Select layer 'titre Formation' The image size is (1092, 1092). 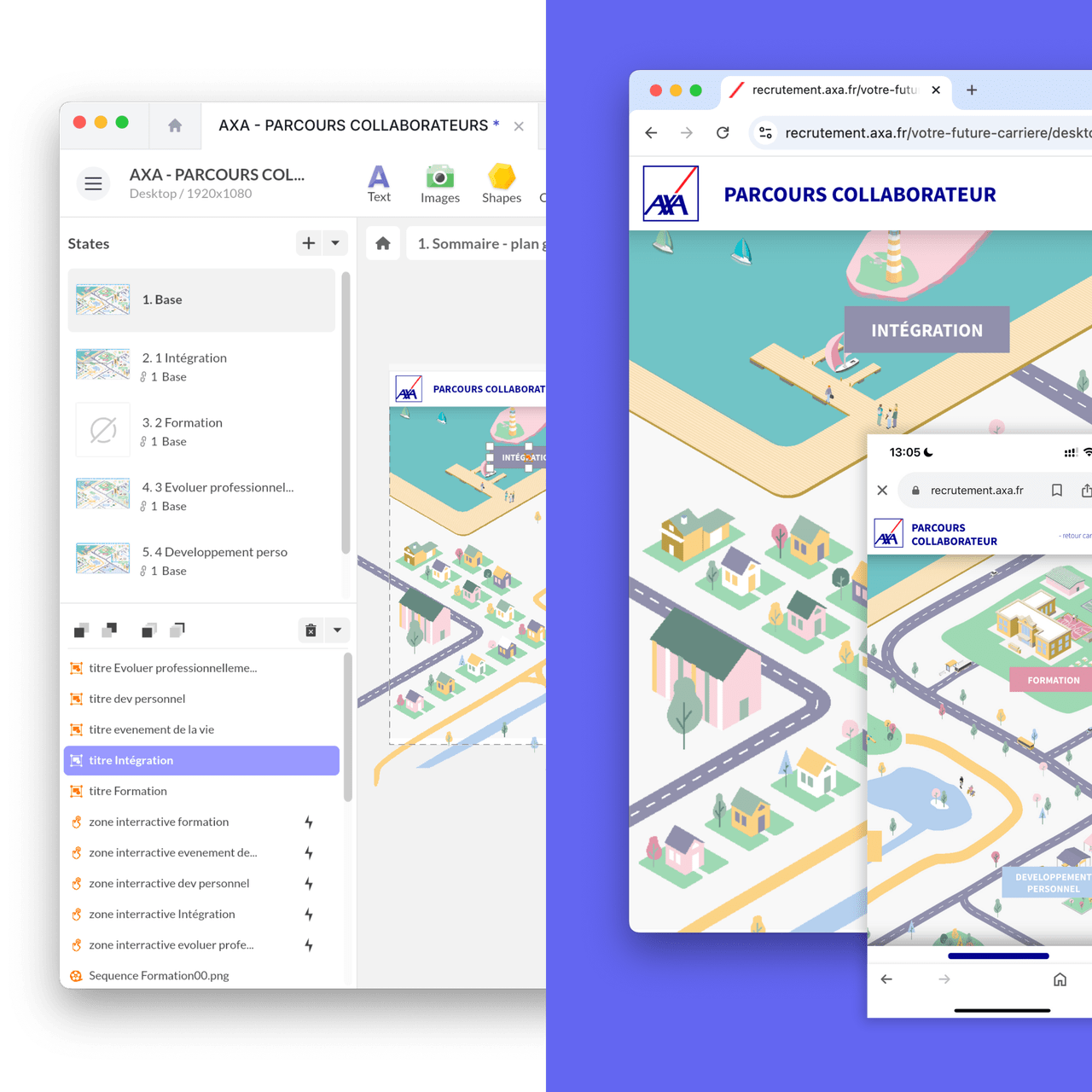[201, 791]
